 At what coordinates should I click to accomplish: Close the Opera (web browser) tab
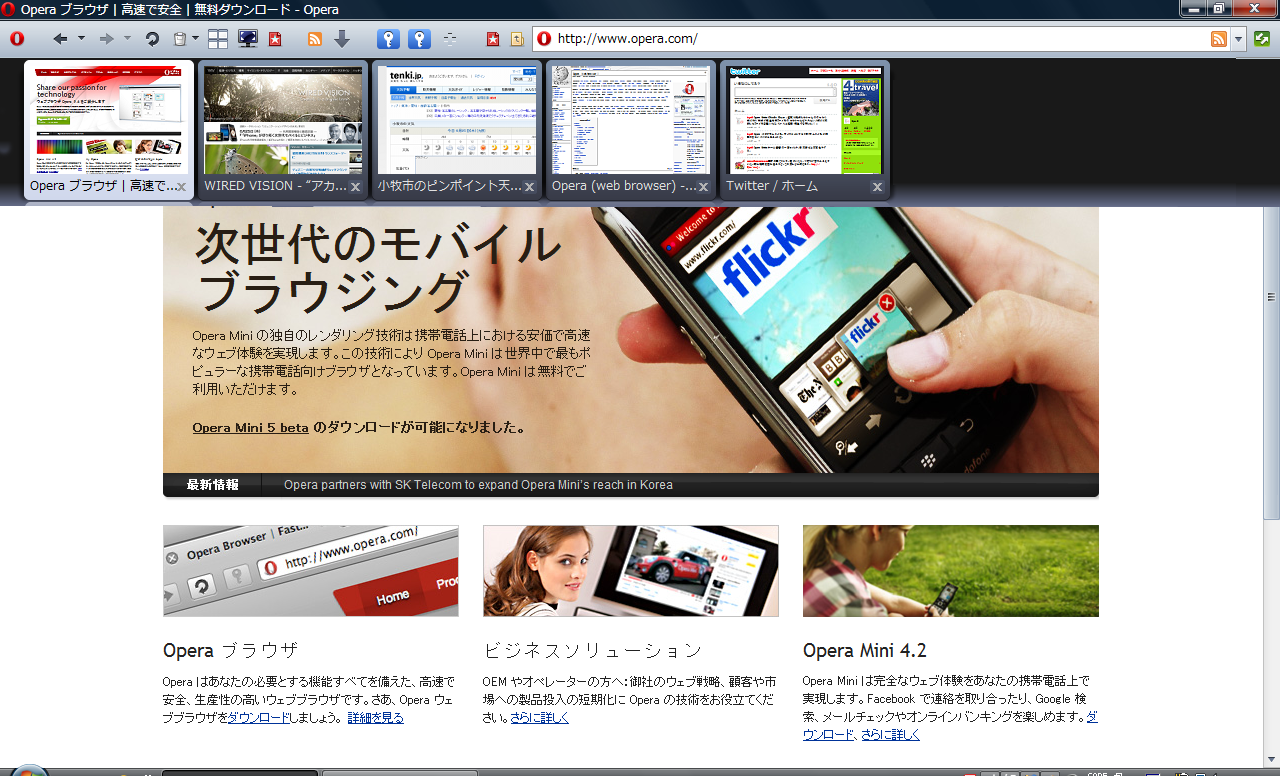[703, 187]
